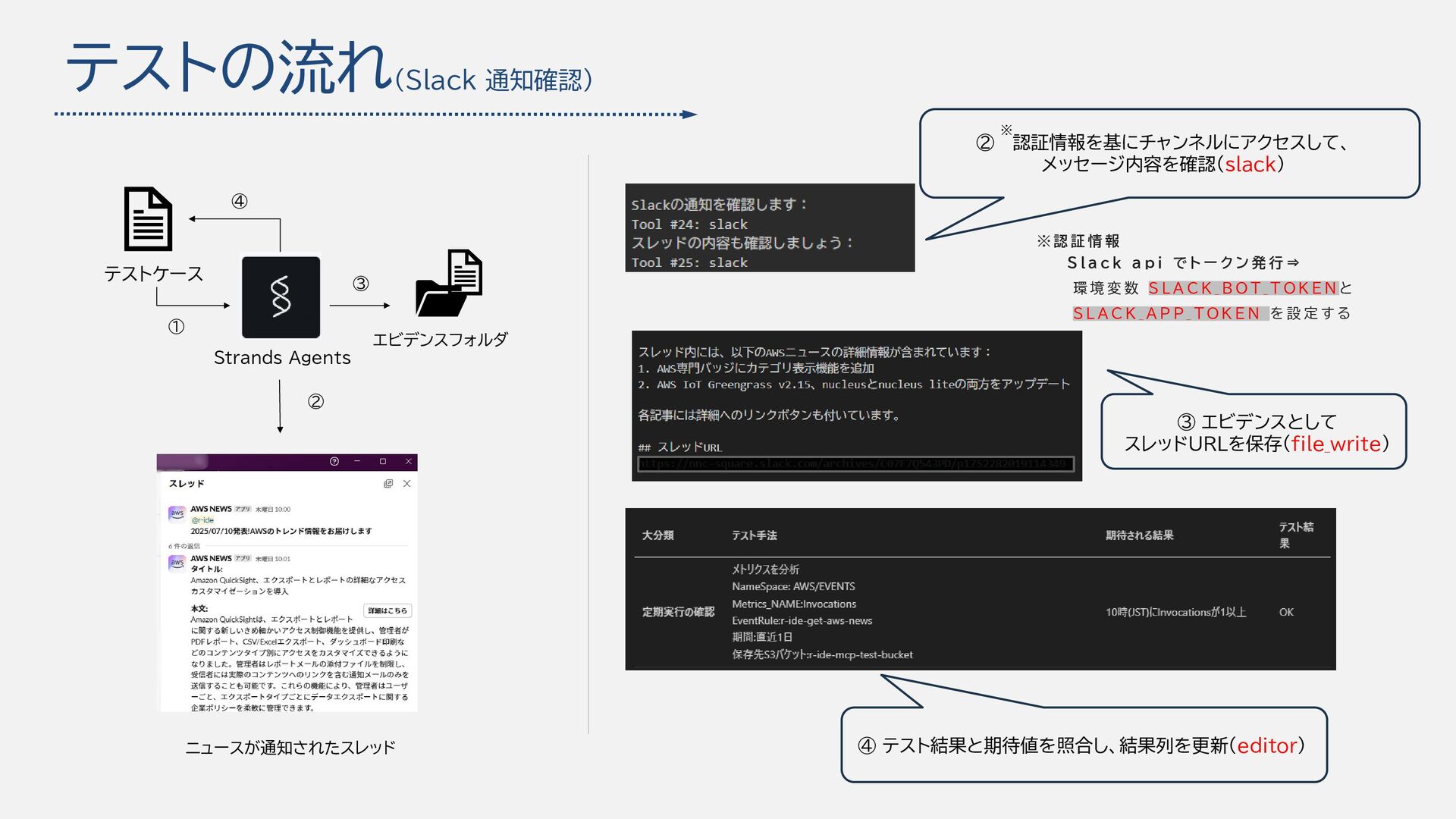
Task: Click the SLACK_BOT_TOKEN highlighted text
Action: [x=1243, y=288]
